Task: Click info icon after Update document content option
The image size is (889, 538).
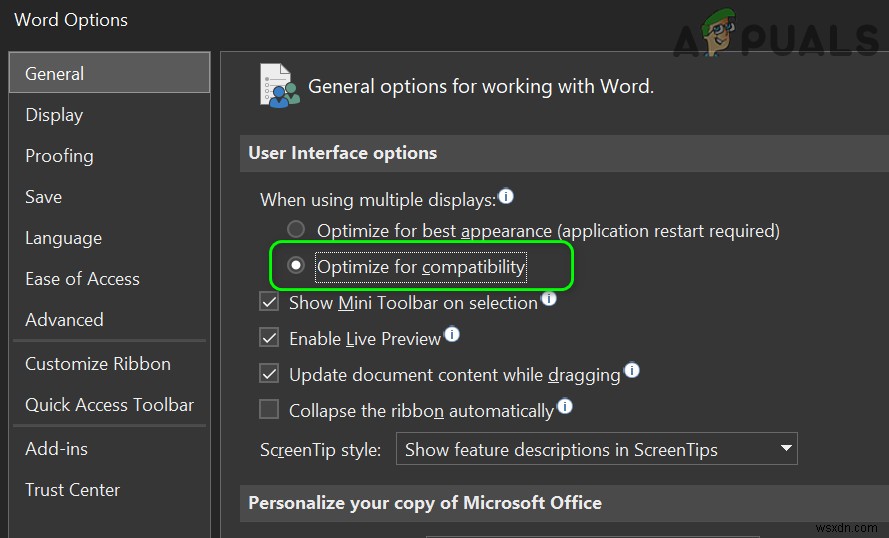Action: pyautogui.click(x=631, y=371)
